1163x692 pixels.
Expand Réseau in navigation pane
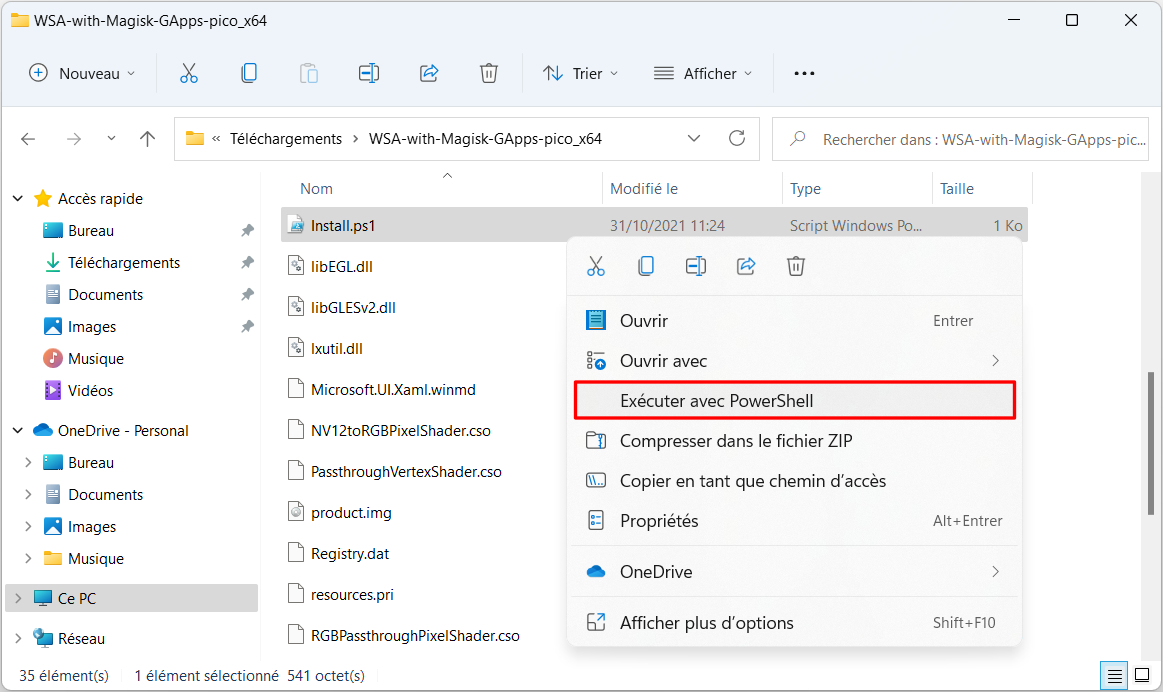click(18, 639)
